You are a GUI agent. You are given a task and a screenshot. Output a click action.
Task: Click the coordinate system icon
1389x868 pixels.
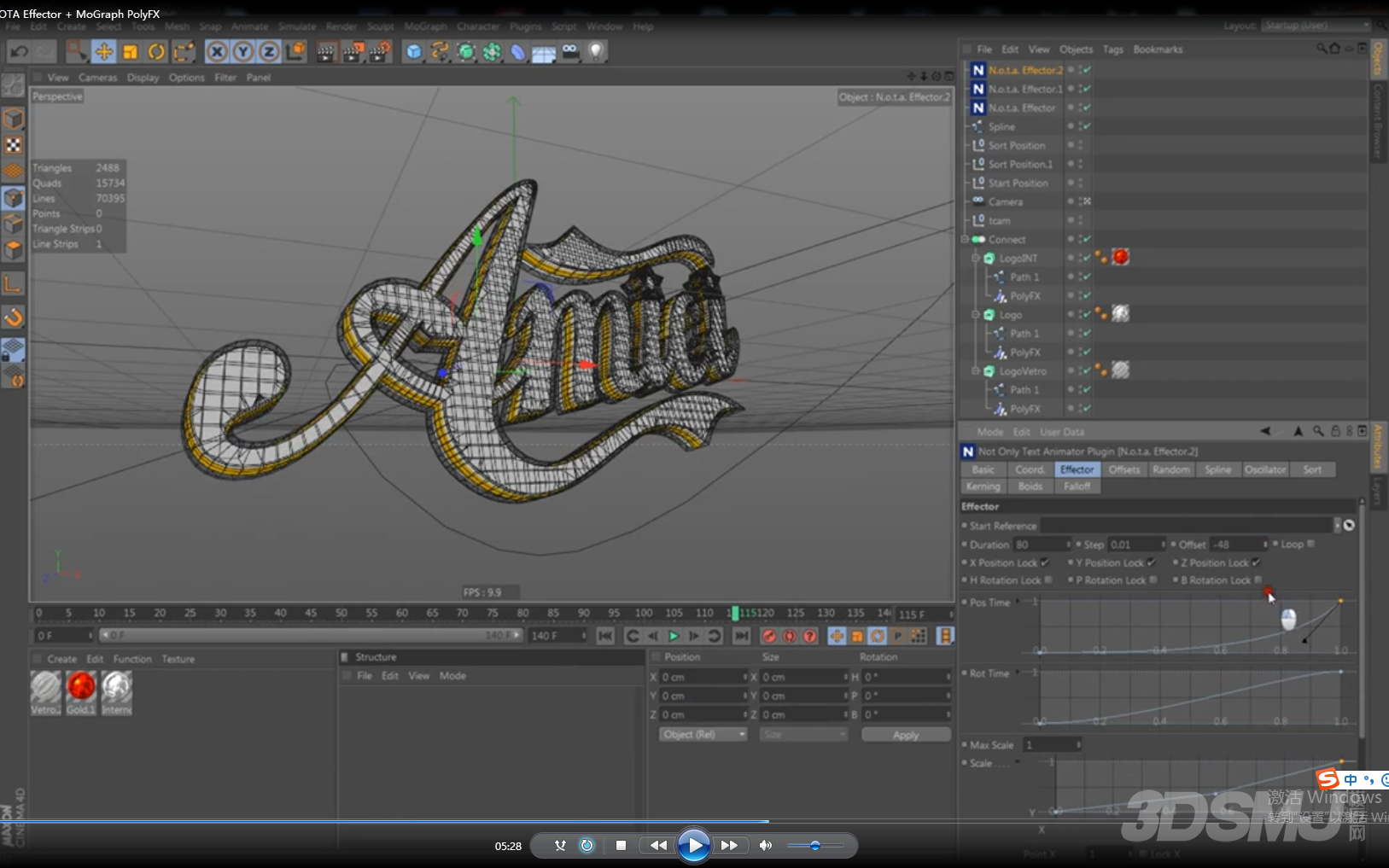(295, 52)
